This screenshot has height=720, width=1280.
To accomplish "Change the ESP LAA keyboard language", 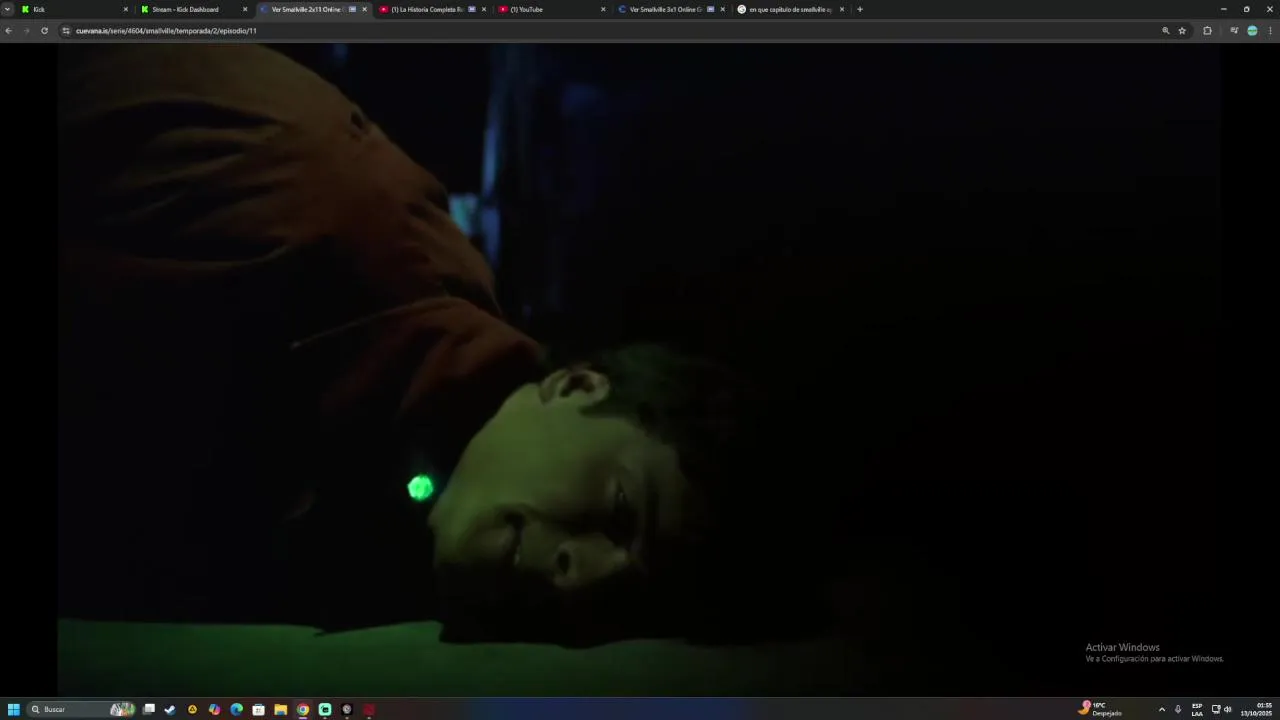I will pyautogui.click(x=1197, y=709).
